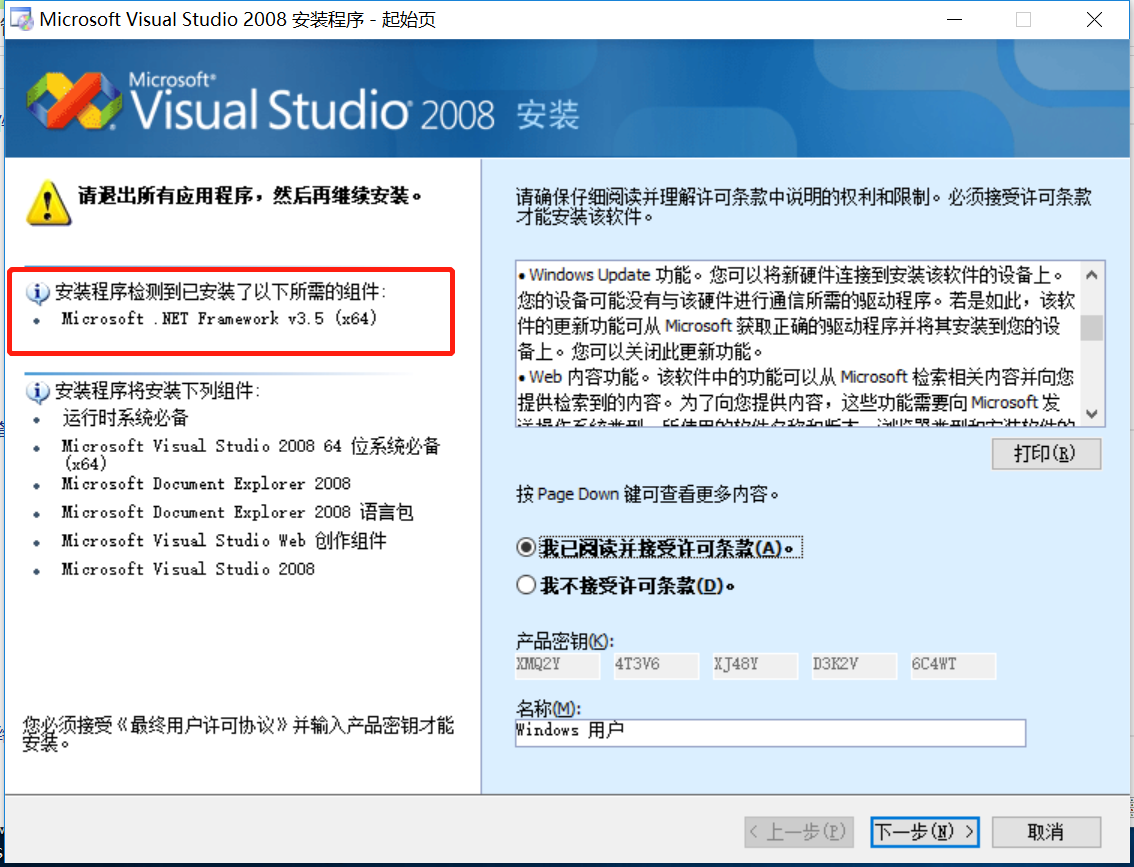Viewport: 1134px width, 867px height.
Task: Click Microsoft Visual Studio Web 创作组件 item
Action: coord(224,541)
